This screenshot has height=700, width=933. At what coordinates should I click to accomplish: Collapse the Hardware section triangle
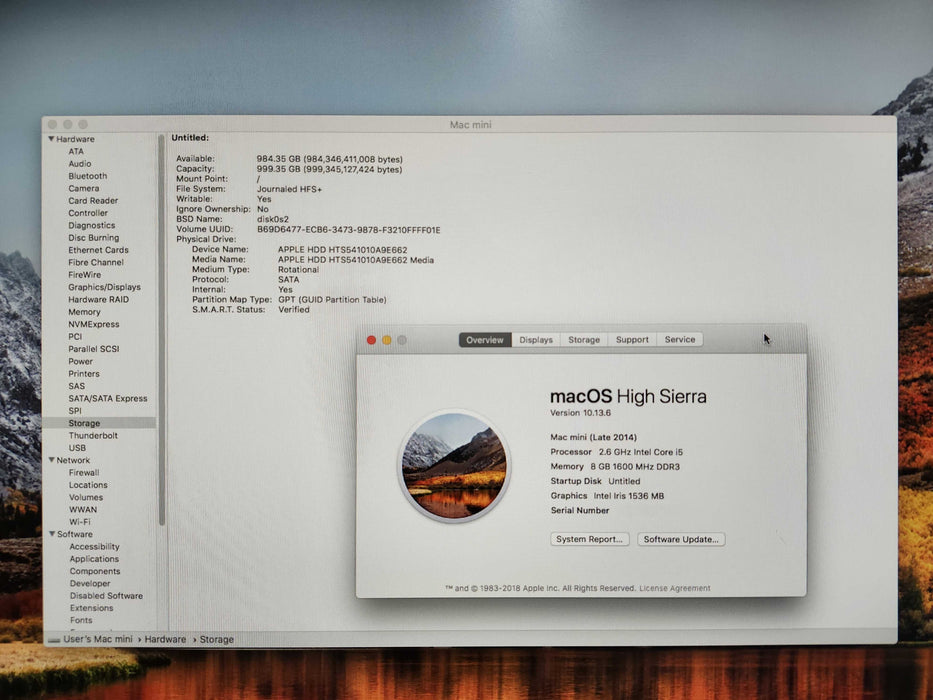coord(51,139)
